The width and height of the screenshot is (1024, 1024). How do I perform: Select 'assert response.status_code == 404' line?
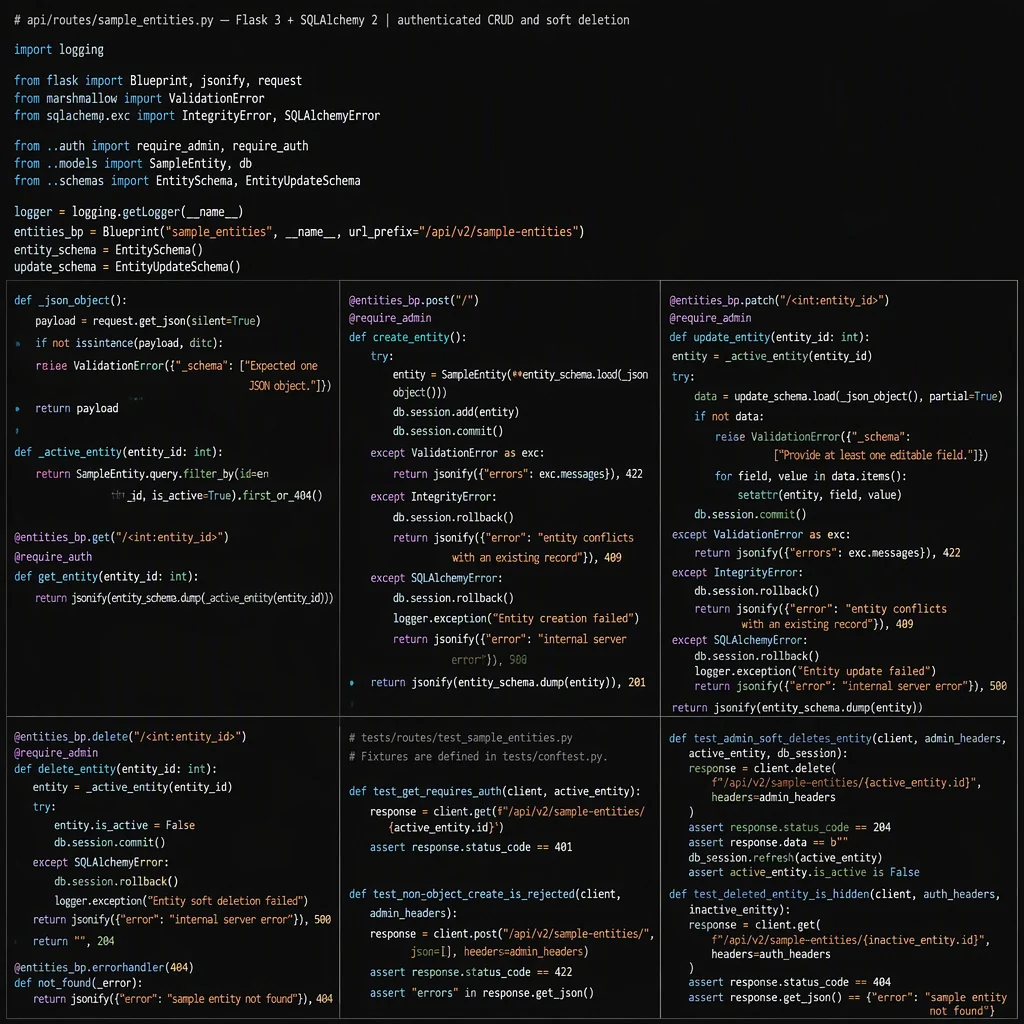click(x=790, y=982)
